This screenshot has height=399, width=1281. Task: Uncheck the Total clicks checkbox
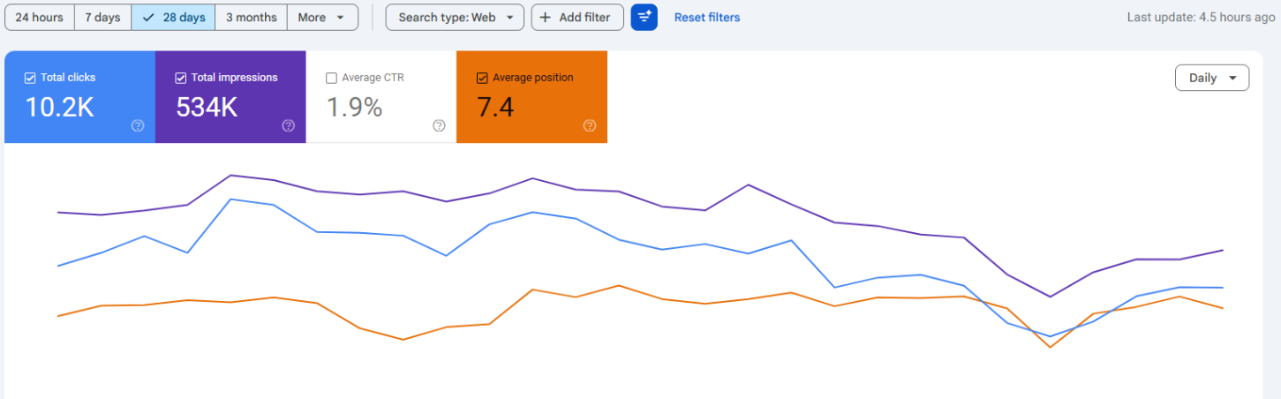coord(30,78)
